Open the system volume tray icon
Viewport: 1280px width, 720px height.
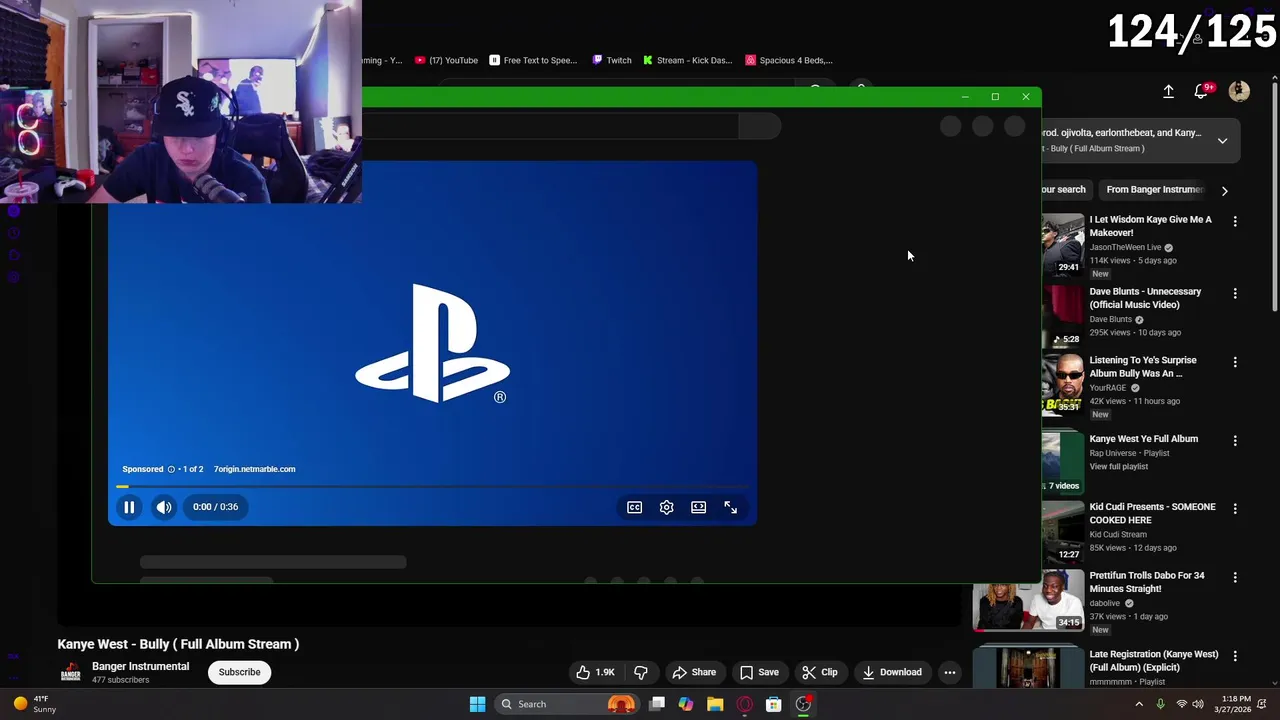pyautogui.click(x=1199, y=704)
